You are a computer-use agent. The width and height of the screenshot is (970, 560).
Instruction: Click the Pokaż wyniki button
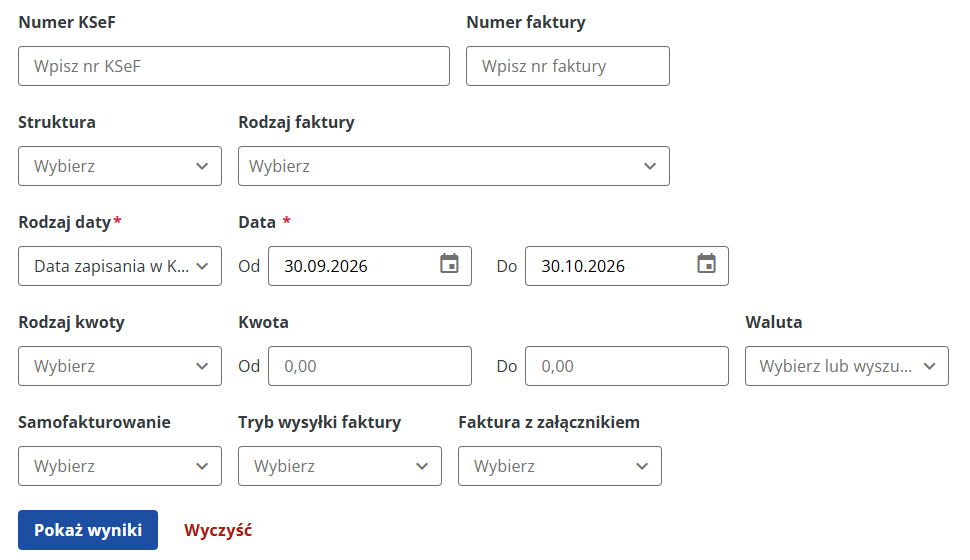coord(88,530)
